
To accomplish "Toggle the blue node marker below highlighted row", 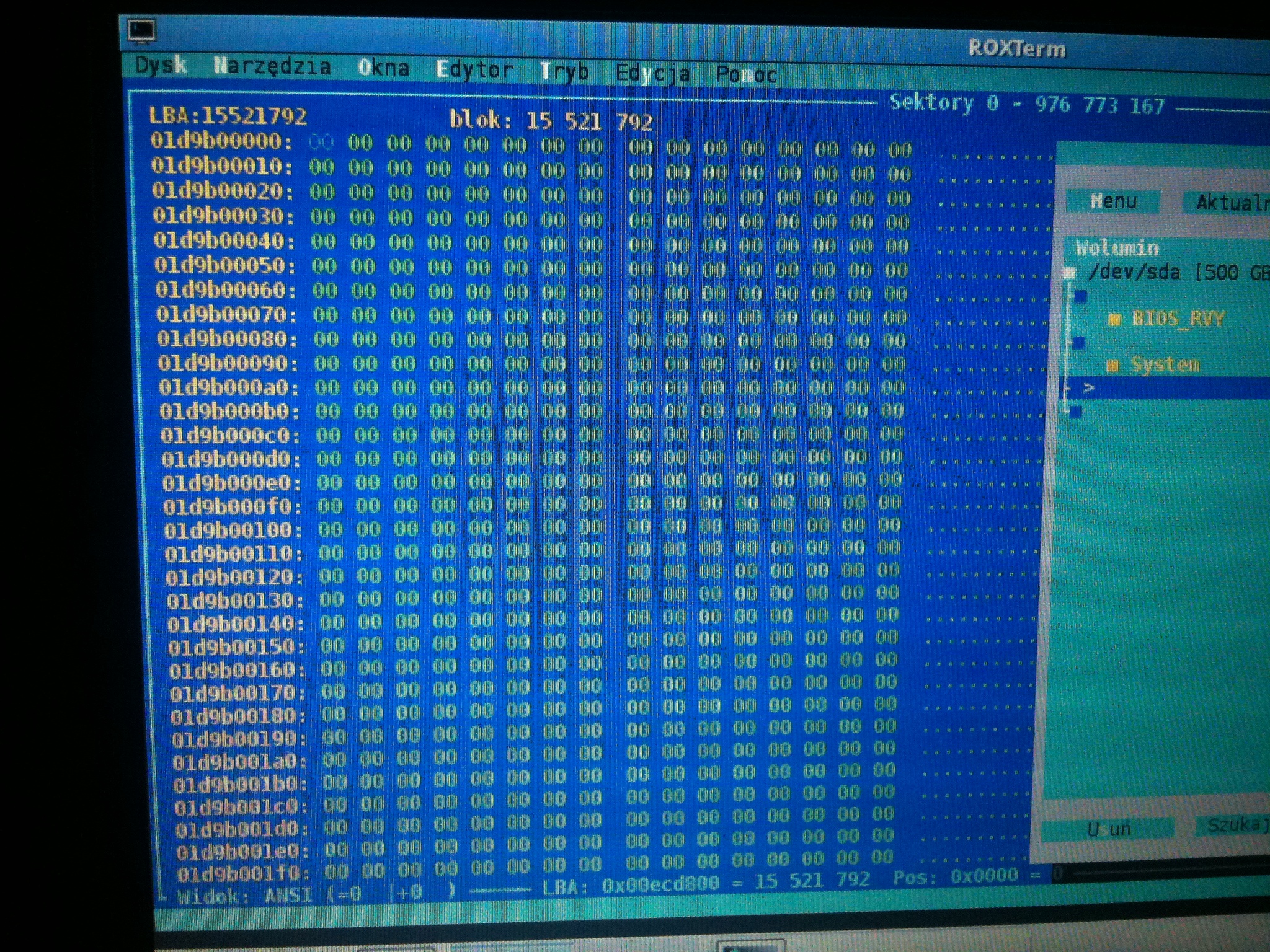I will click(1076, 411).
